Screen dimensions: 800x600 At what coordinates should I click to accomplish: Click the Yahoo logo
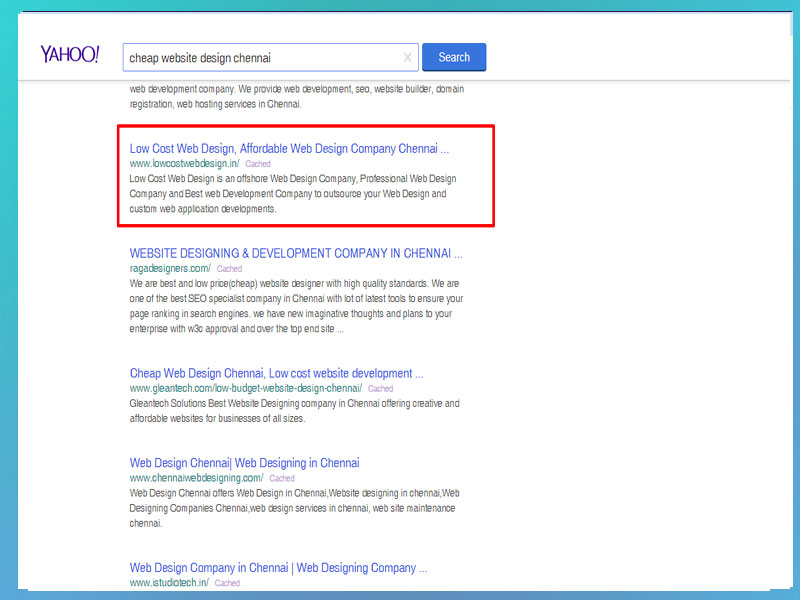point(70,54)
